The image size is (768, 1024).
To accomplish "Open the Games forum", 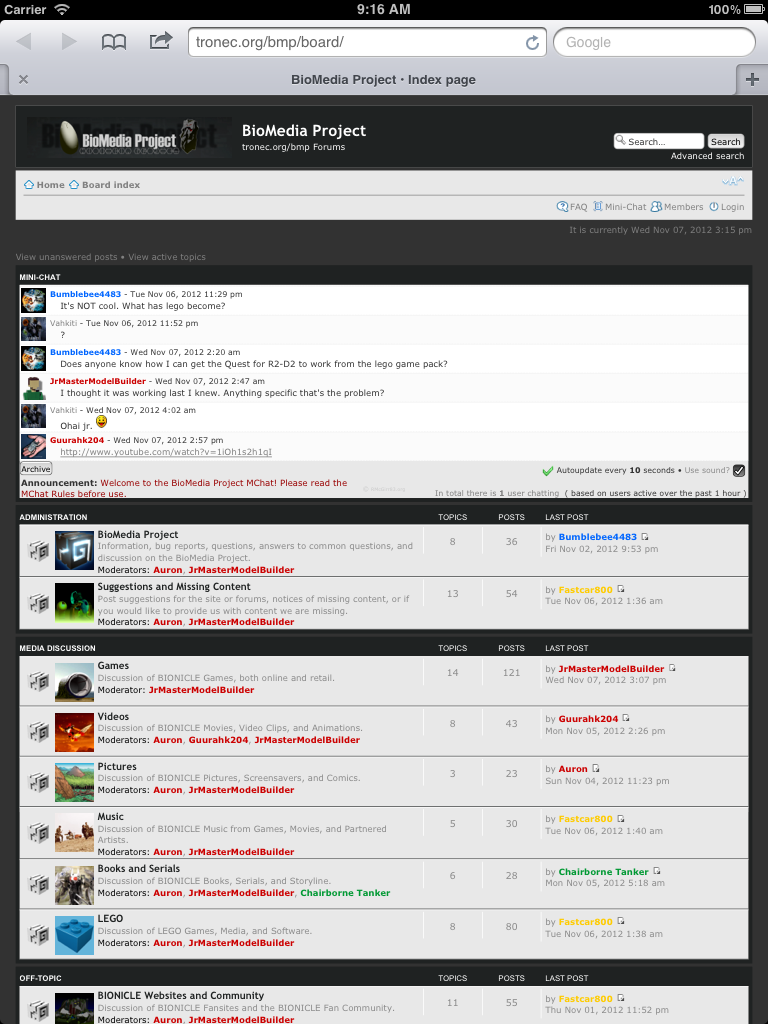I will click(x=113, y=665).
